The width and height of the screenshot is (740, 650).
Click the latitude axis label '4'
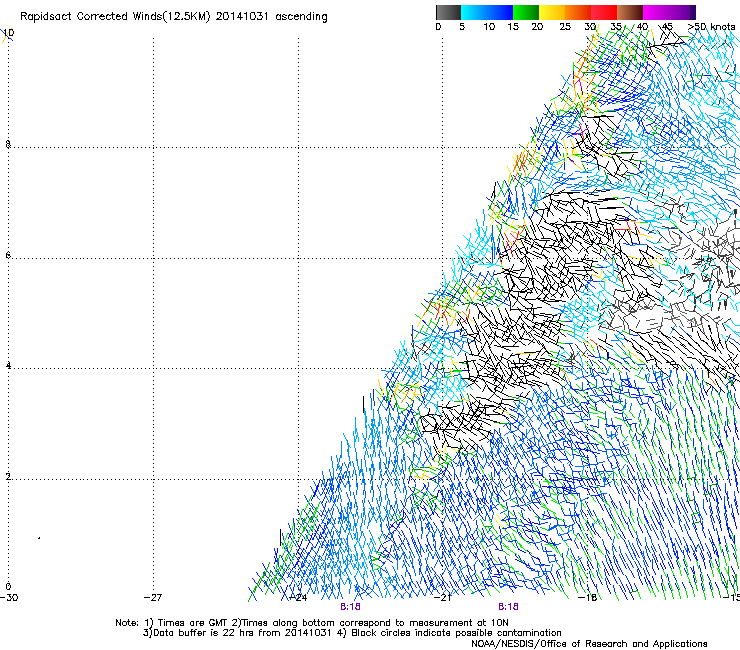click(x=8, y=365)
